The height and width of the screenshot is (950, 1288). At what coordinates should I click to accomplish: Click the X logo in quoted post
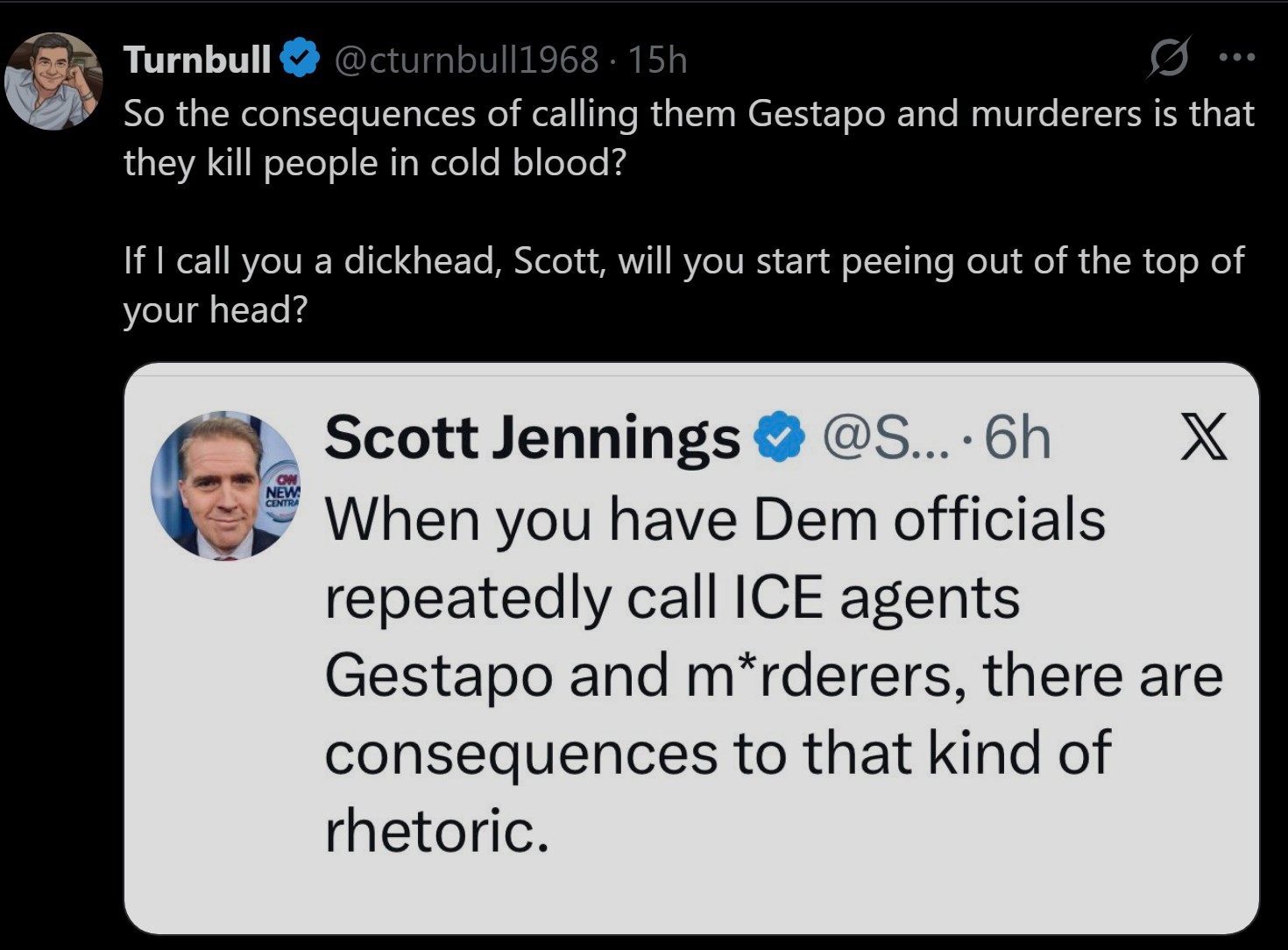click(1204, 436)
